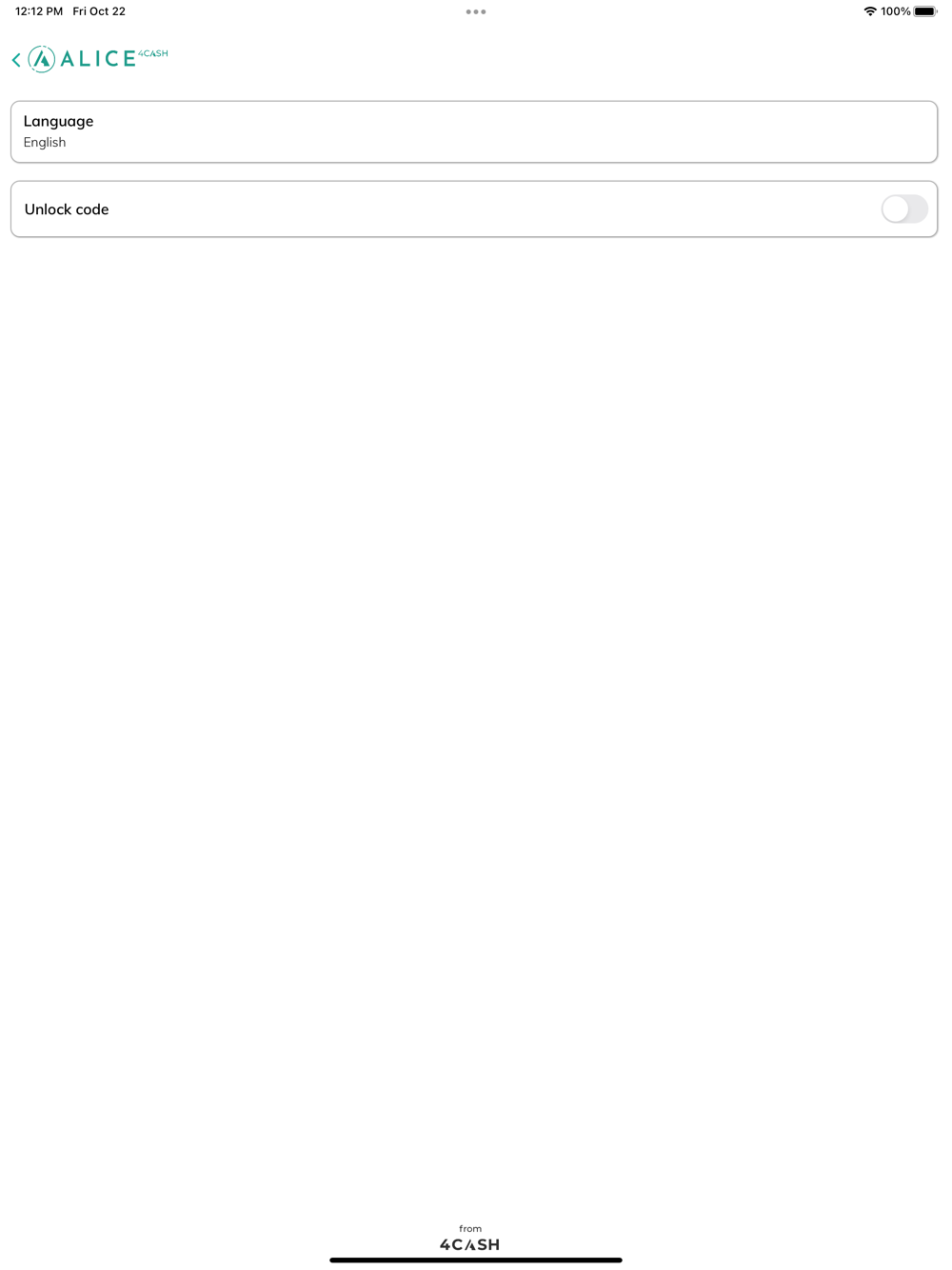Open the iPad three-dots multitasking menu
This screenshot has width=952, height=1270.
pos(476,11)
